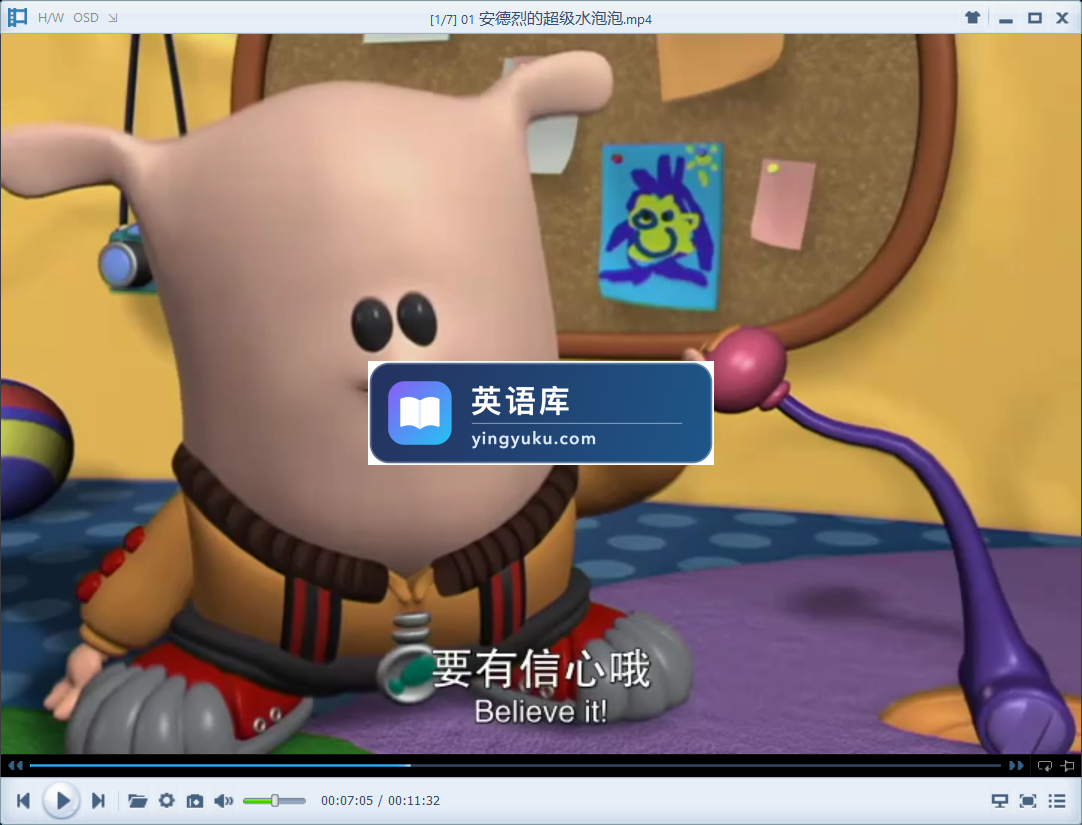Seek within the video progress bar
This screenshot has height=825, width=1082.
pos(515,765)
